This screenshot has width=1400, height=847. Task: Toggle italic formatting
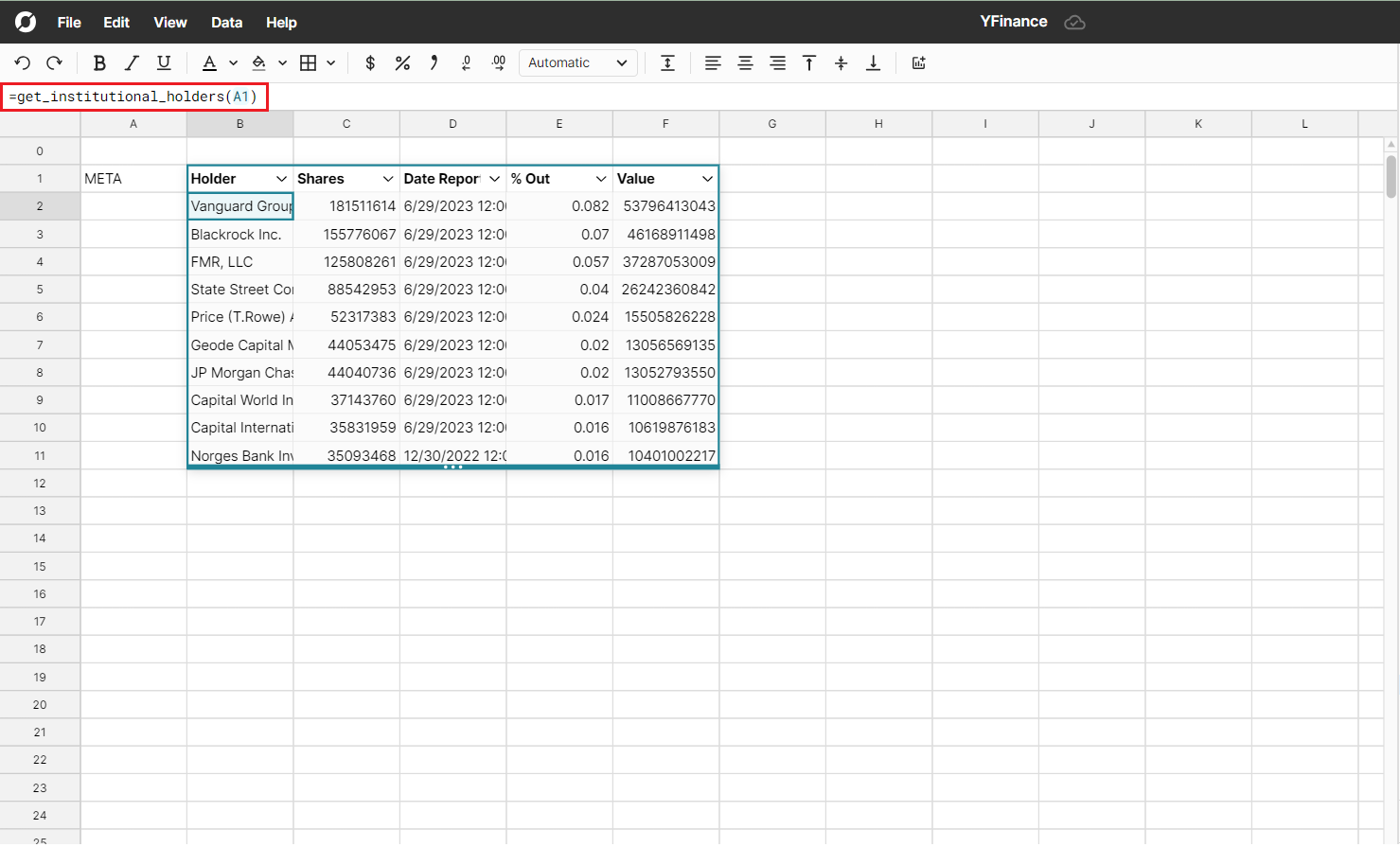pyautogui.click(x=132, y=63)
